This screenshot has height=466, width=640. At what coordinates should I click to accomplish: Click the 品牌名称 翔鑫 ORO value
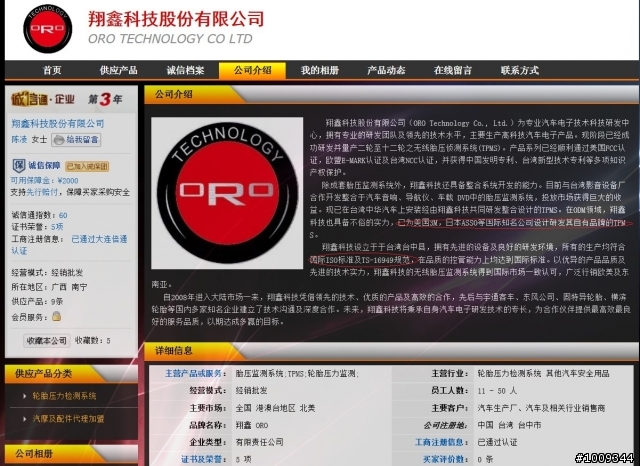coord(251,425)
